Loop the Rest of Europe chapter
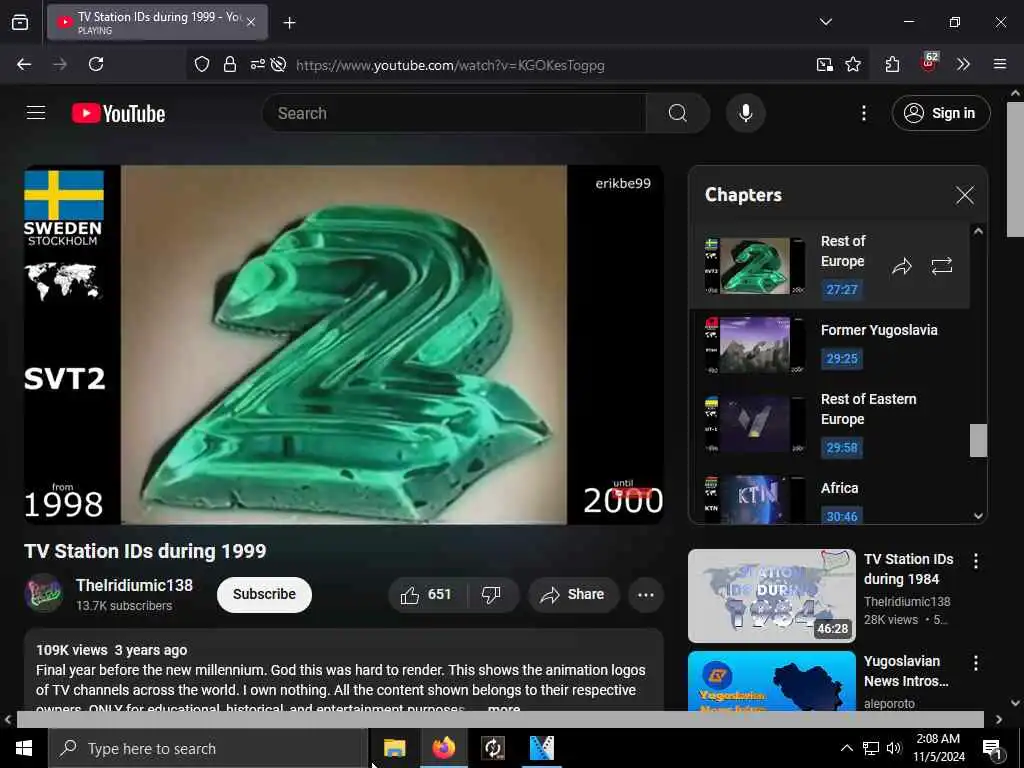 tap(941, 266)
